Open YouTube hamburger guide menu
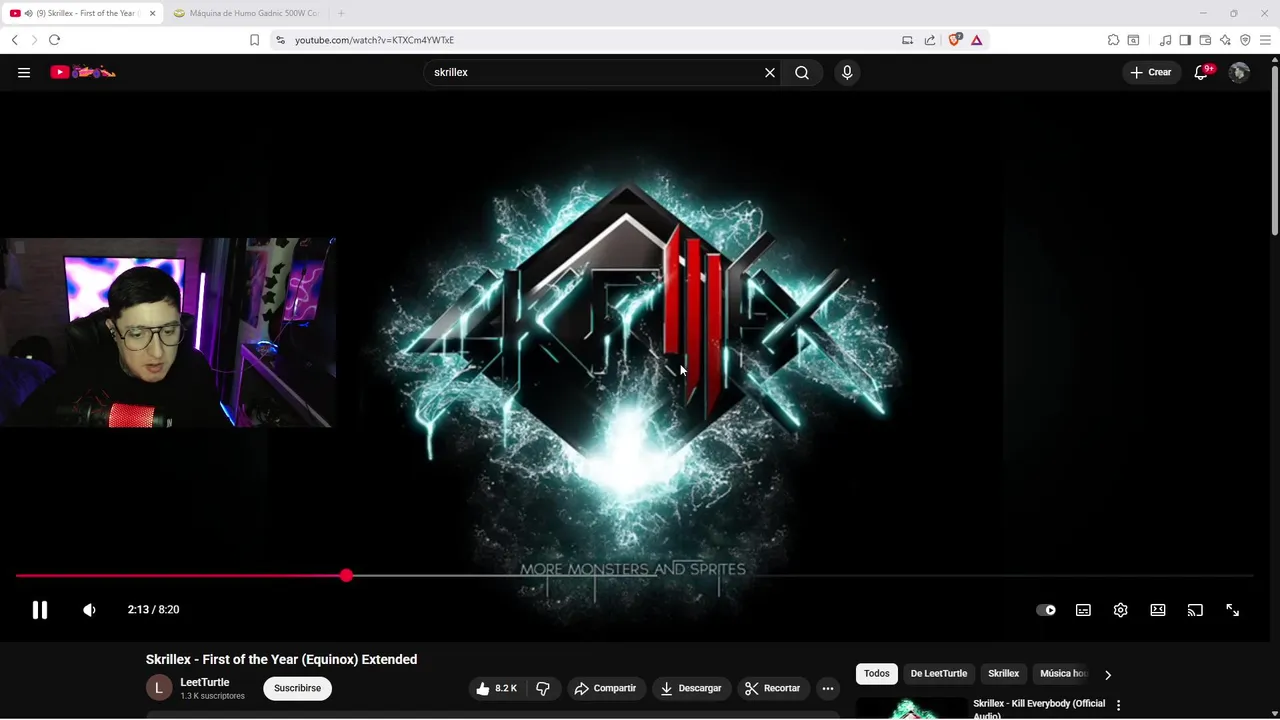Screen dimensions: 1280x720 coord(24,72)
